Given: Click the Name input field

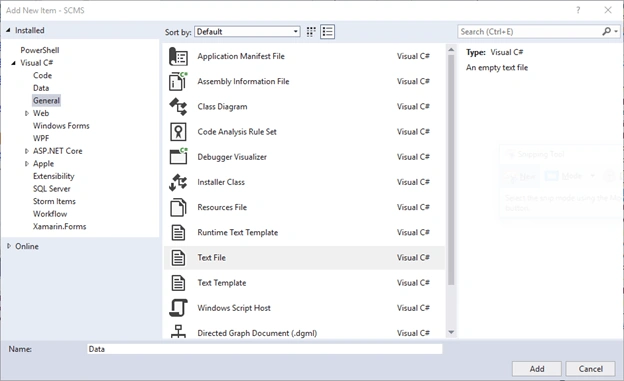Looking at the screenshot, I should tap(265, 349).
